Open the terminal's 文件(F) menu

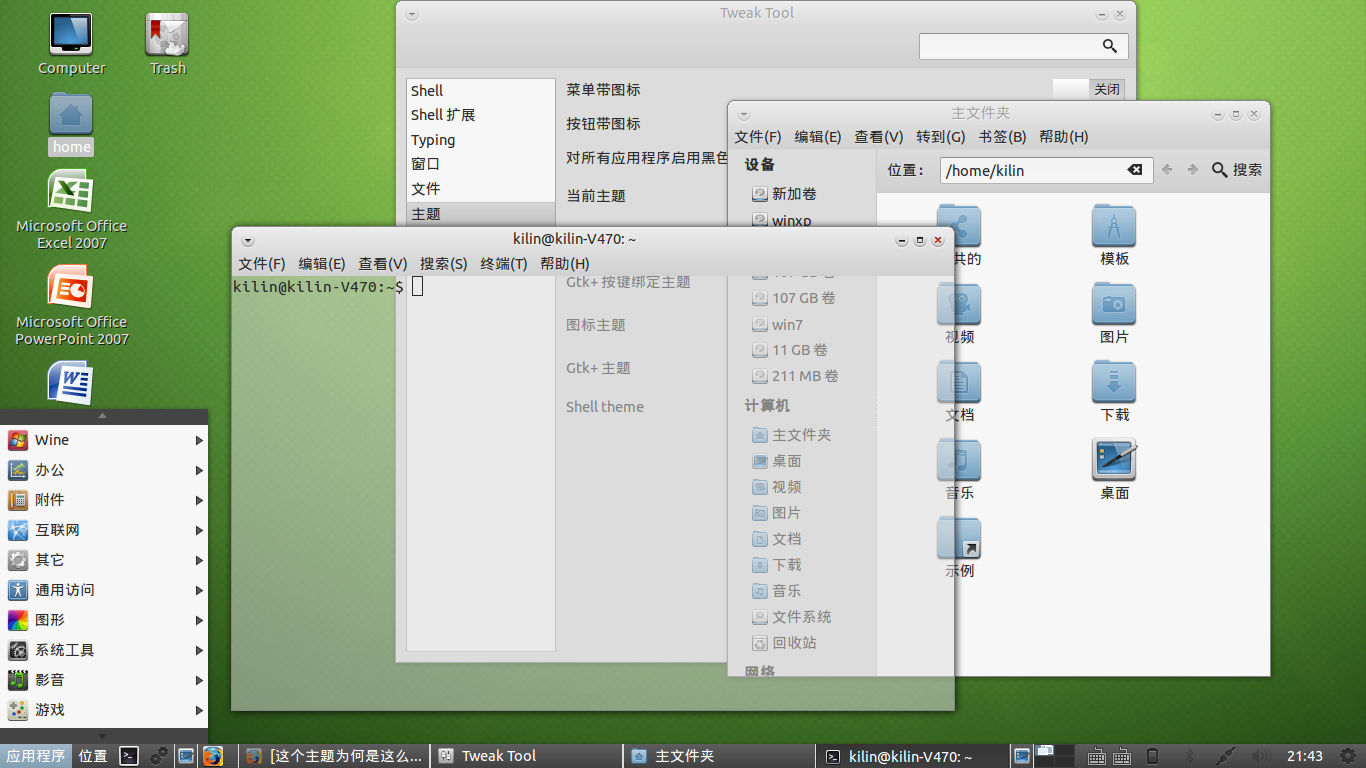pyautogui.click(x=262, y=264)
